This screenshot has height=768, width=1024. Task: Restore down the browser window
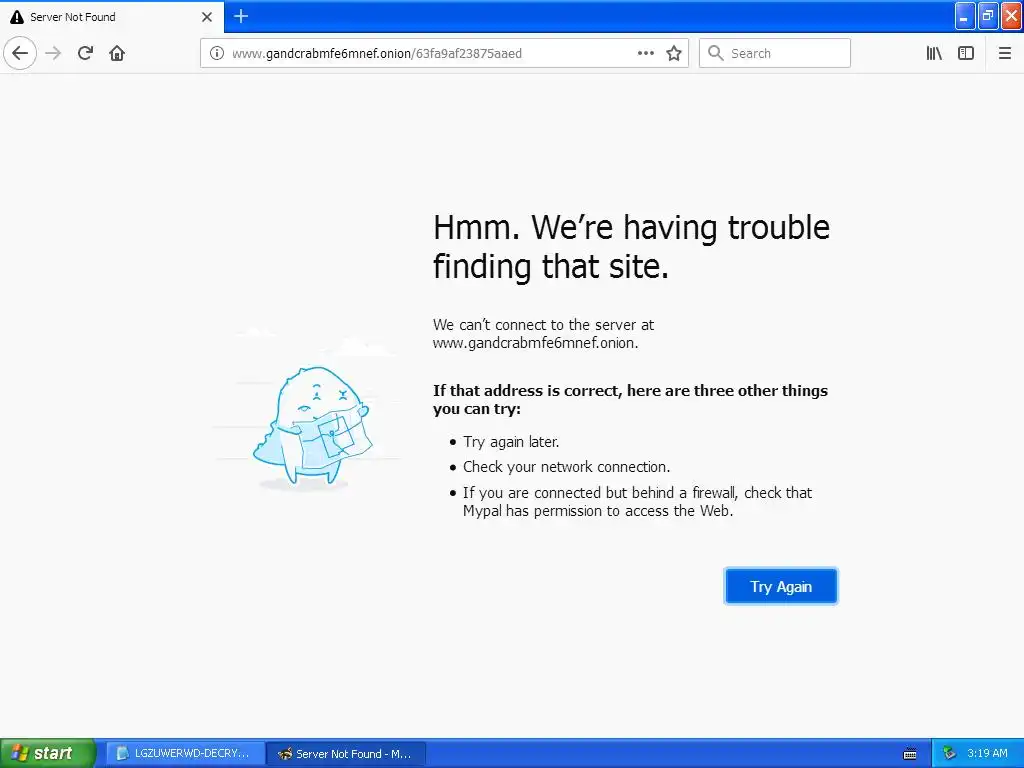(988, 16)
